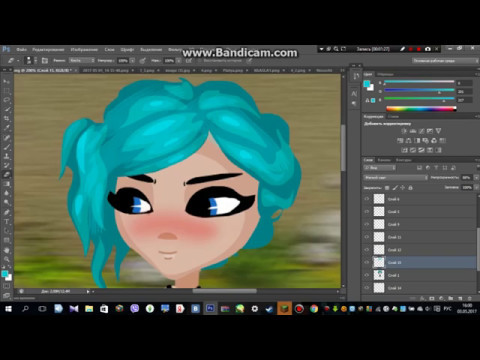Create a new layer group
The height and width of the screenshot is (360, 480).
coord(451,298)
